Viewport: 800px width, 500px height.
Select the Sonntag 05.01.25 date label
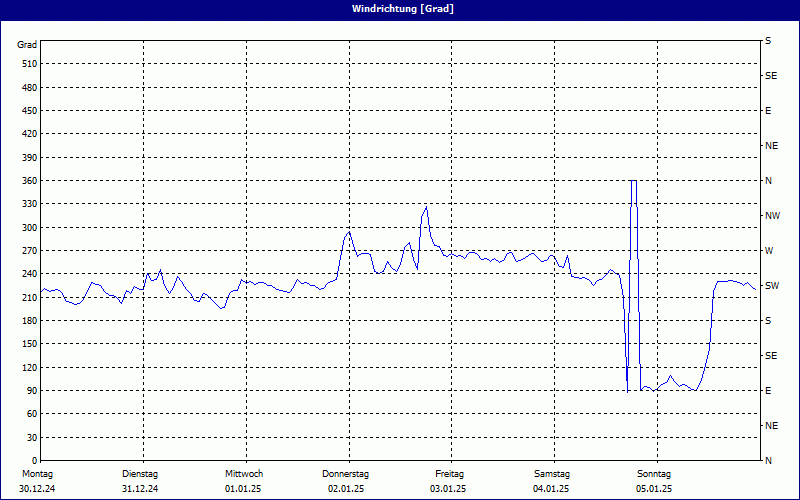coord(654,481)
